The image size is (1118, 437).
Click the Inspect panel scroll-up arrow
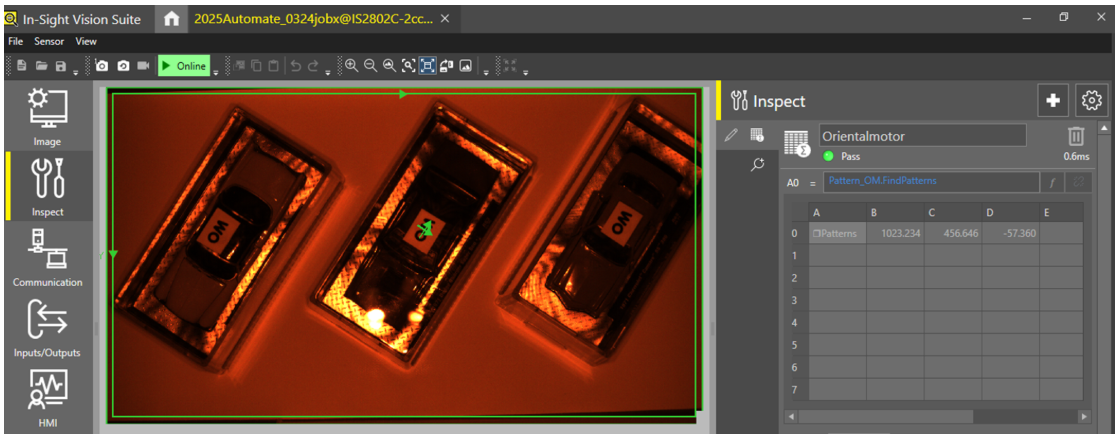point(1106,126)
